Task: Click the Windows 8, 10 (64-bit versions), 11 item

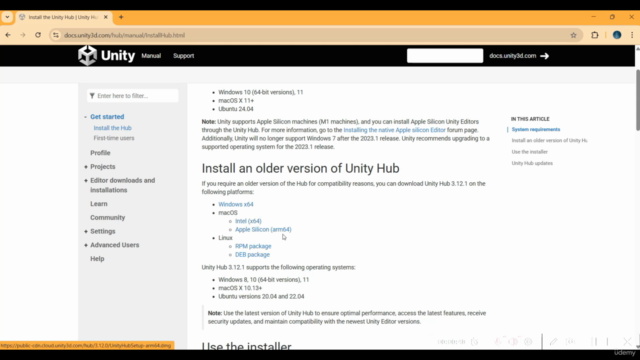Action: tap(263, 280)
